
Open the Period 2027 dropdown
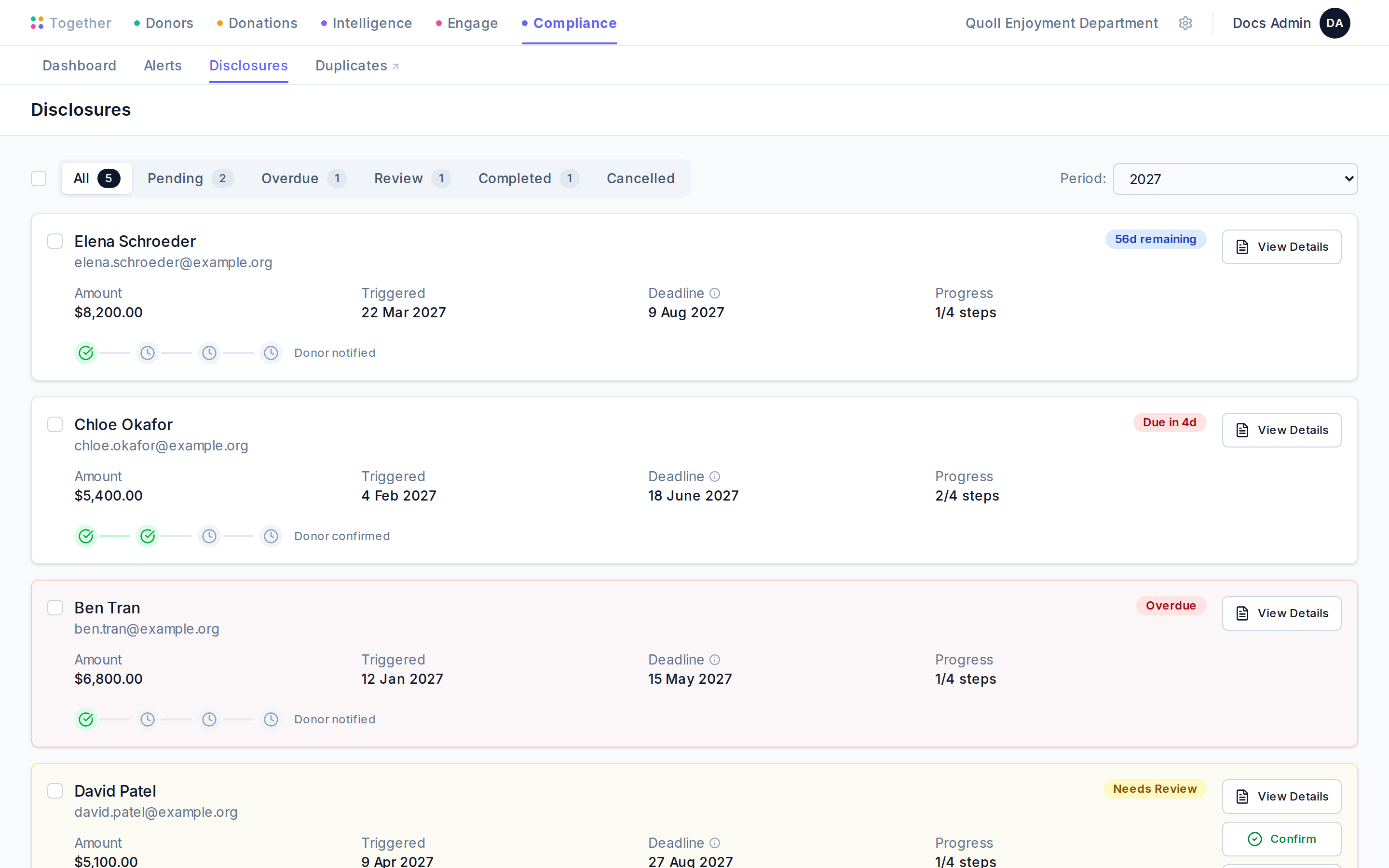coord(1235,179)
